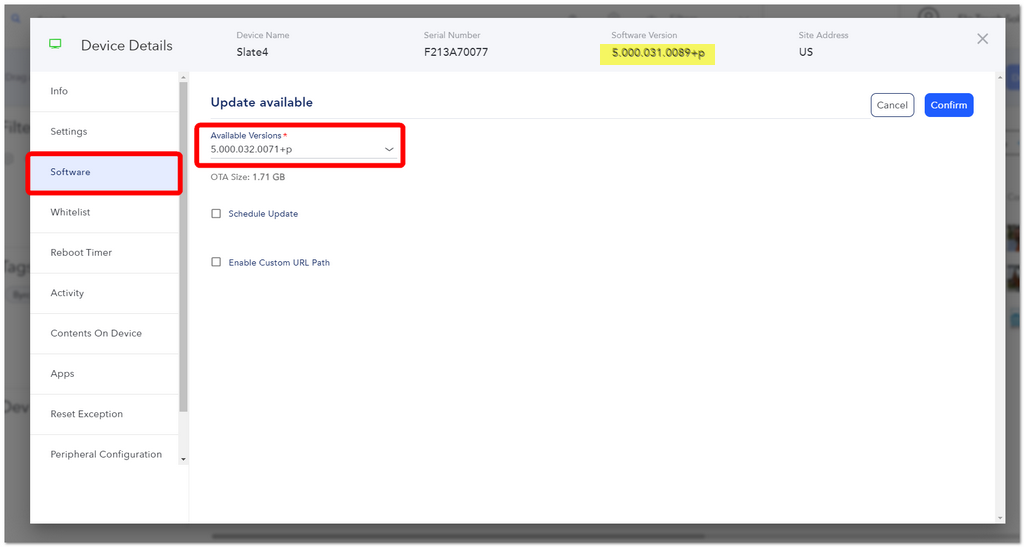View the Activity tab
This screenshot has height=547, width=1024.
[104, 293]
